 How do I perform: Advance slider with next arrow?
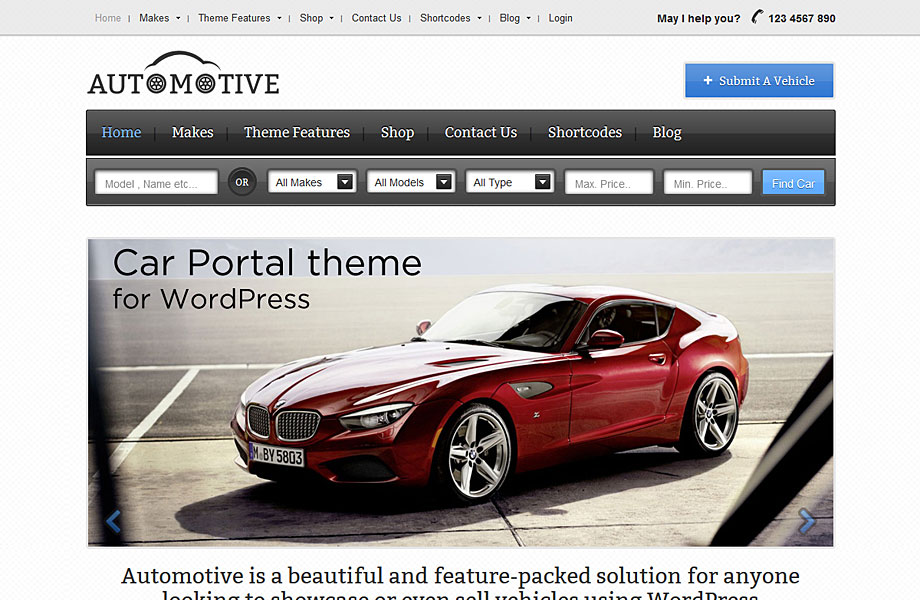(807, 521)
